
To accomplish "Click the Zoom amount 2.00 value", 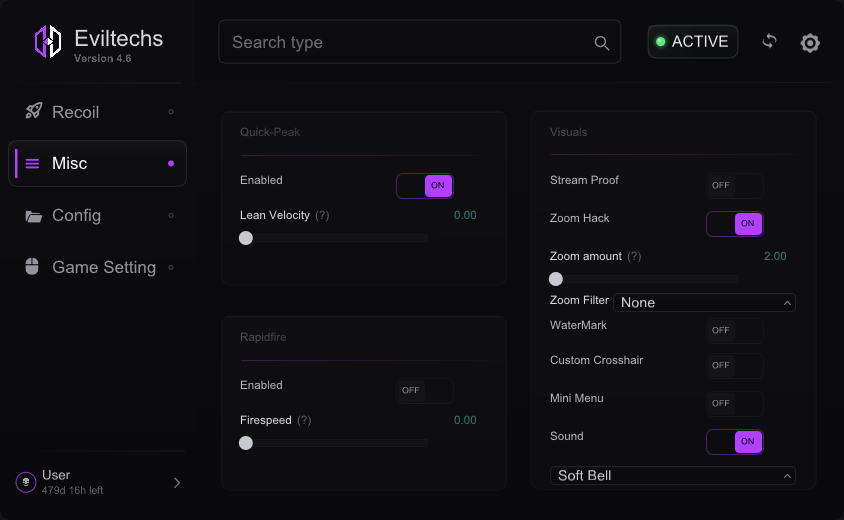I will pos(775,256).
